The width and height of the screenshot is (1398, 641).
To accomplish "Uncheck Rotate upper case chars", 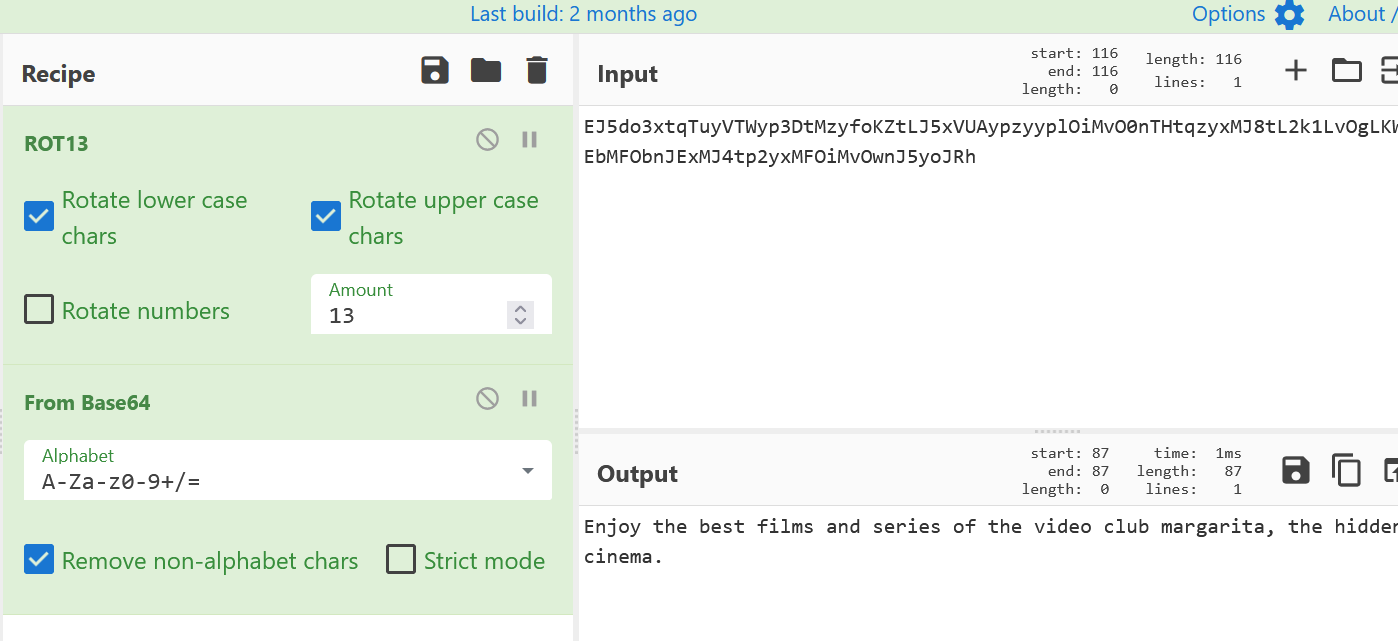I will pyautogui.click(x=326, y=216).
